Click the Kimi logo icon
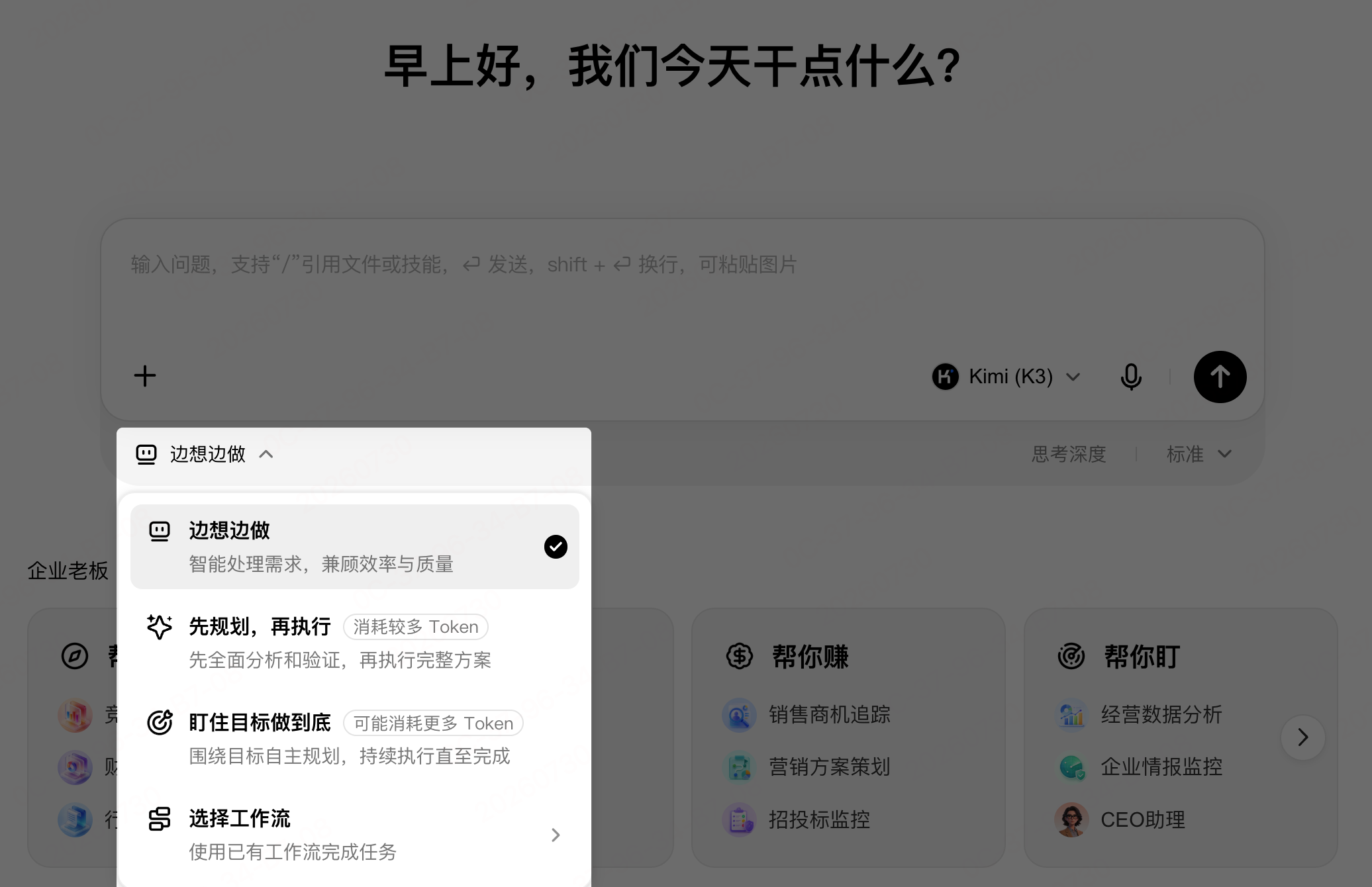The height and width of the screenshot is (887, 1372). click(x=945, y=377)
